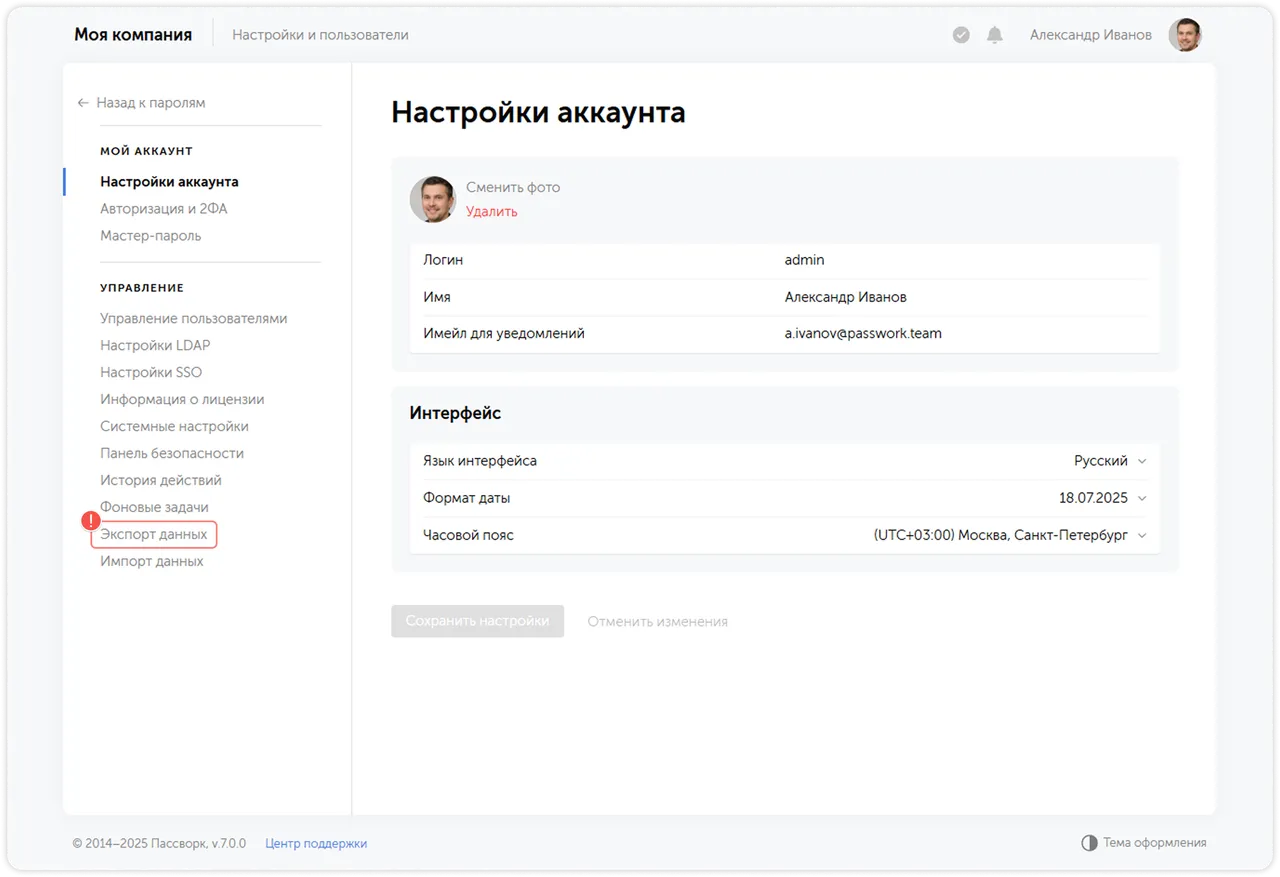Click the Логин field value admin
The width and height of the screenshot is (1280, 877).
coord(804,260)
